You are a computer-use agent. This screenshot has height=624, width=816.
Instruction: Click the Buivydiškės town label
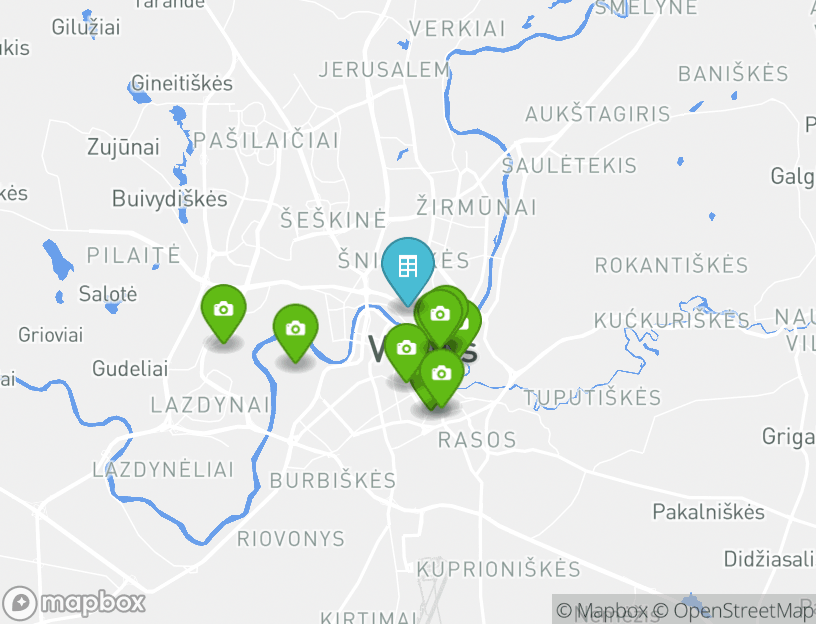point(170,199)
